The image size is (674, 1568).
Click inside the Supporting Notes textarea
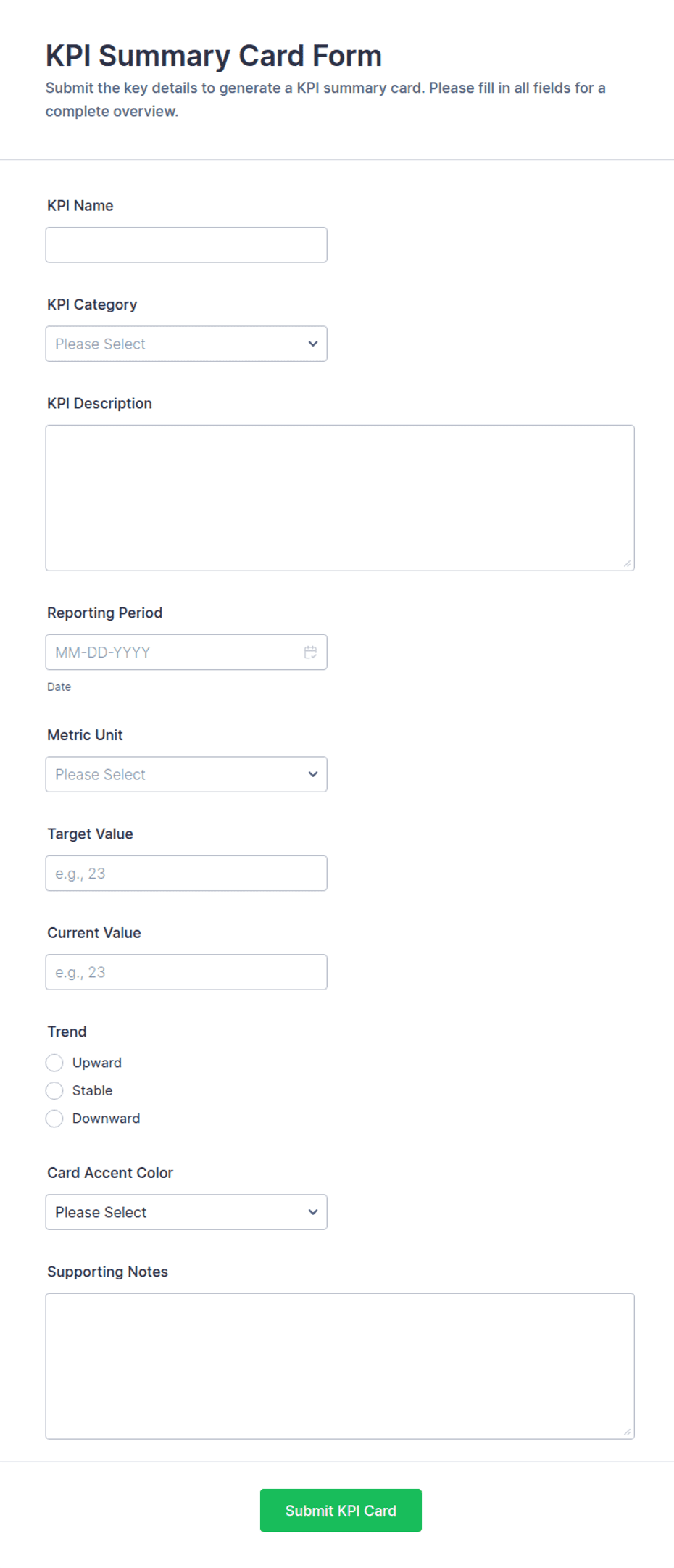pyautogui.click(x=340, y=1366)
